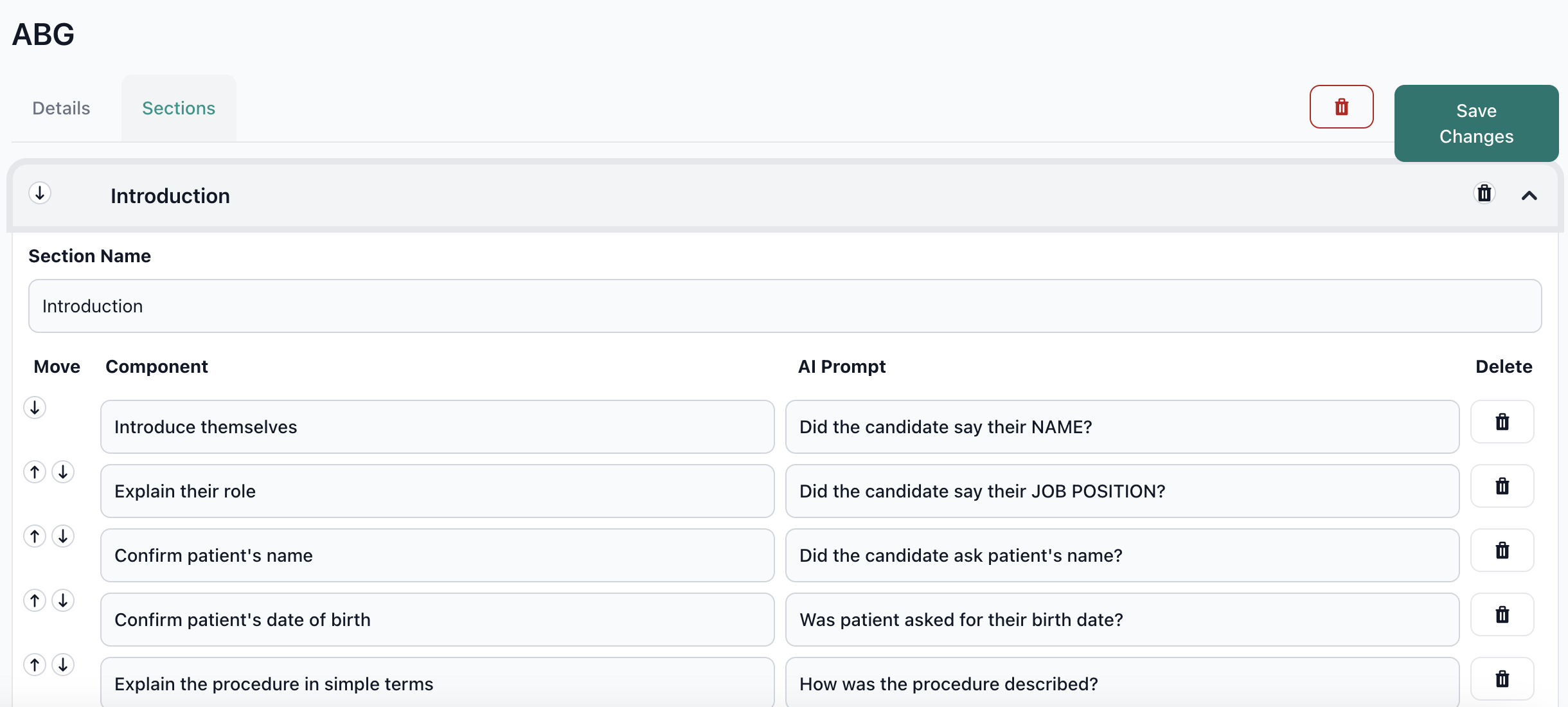1568x707 pixels.
Task: Edit 'Explain their role' component field
Action: coord(437,491)
